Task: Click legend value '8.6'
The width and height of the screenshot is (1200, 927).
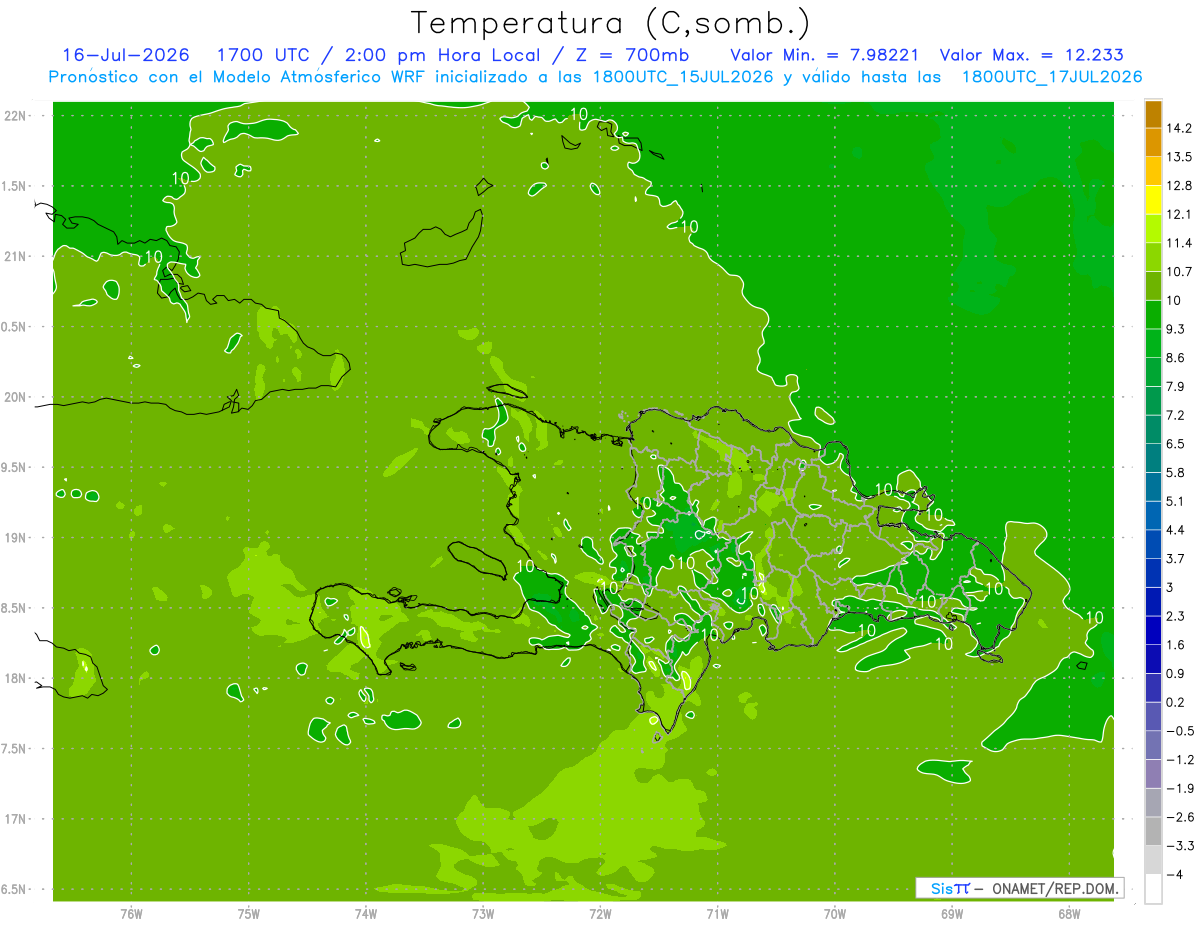Action: (1176, 357)
